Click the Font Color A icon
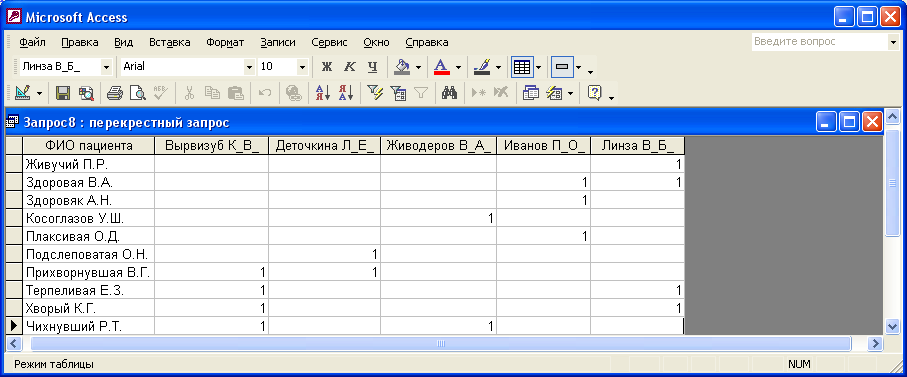Viewport: 907px width, 377px height. point(442,67)
